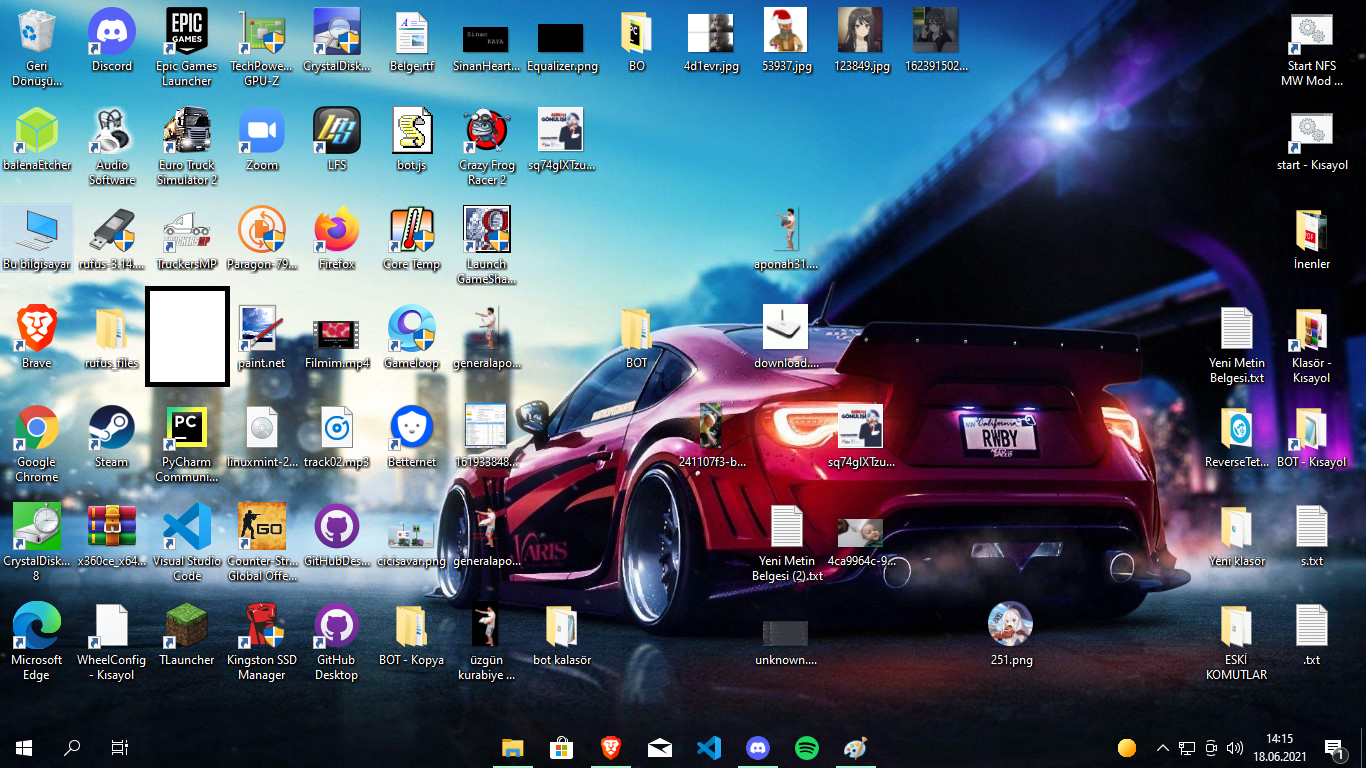Screen dimensions: 1366x768
Task: Open the Launch GameShark shortcut
Action: (x=487, y=245)
